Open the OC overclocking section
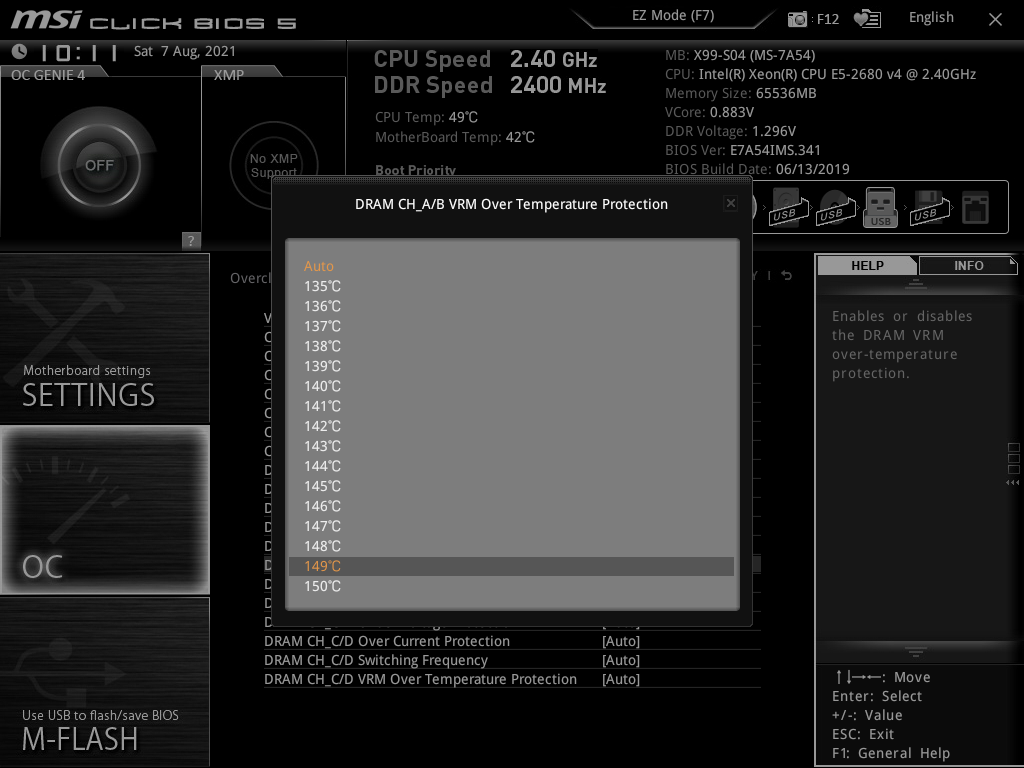 coord(104,510)
